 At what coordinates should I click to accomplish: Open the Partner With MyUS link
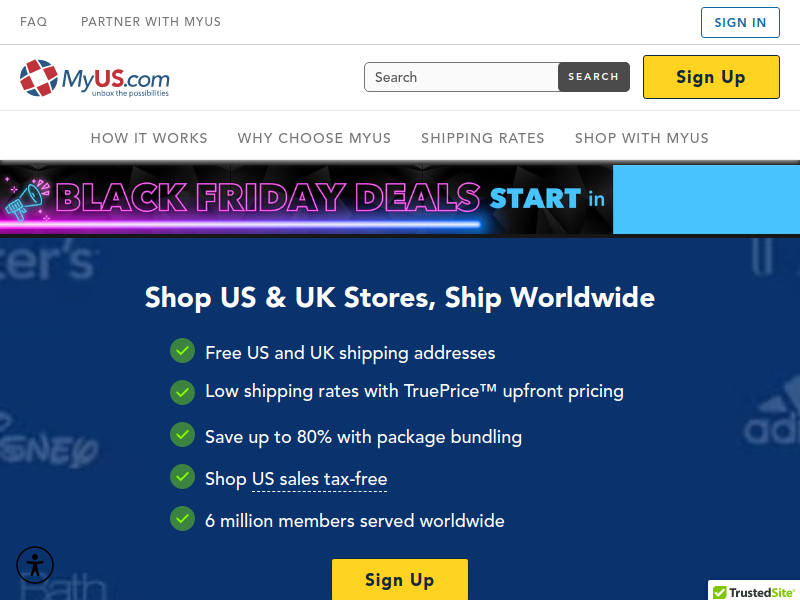[x=151, y=22]
